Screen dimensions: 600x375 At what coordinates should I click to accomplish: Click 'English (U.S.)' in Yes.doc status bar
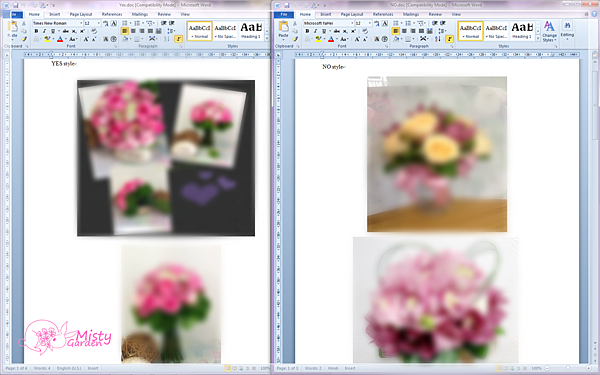(x=69, y=368)
